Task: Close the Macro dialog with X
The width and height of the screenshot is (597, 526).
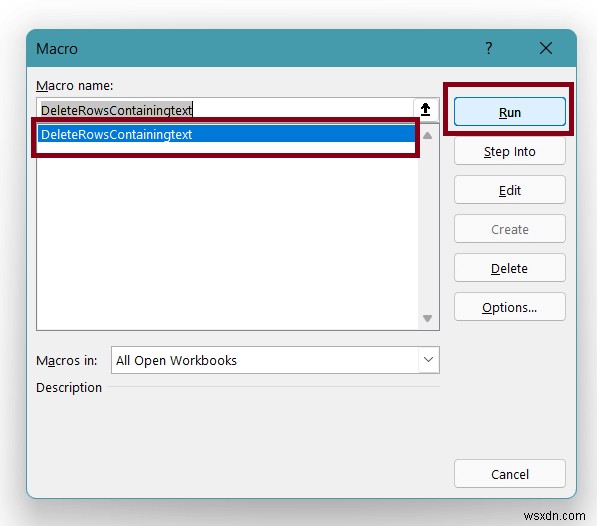Action: point(546,48)
